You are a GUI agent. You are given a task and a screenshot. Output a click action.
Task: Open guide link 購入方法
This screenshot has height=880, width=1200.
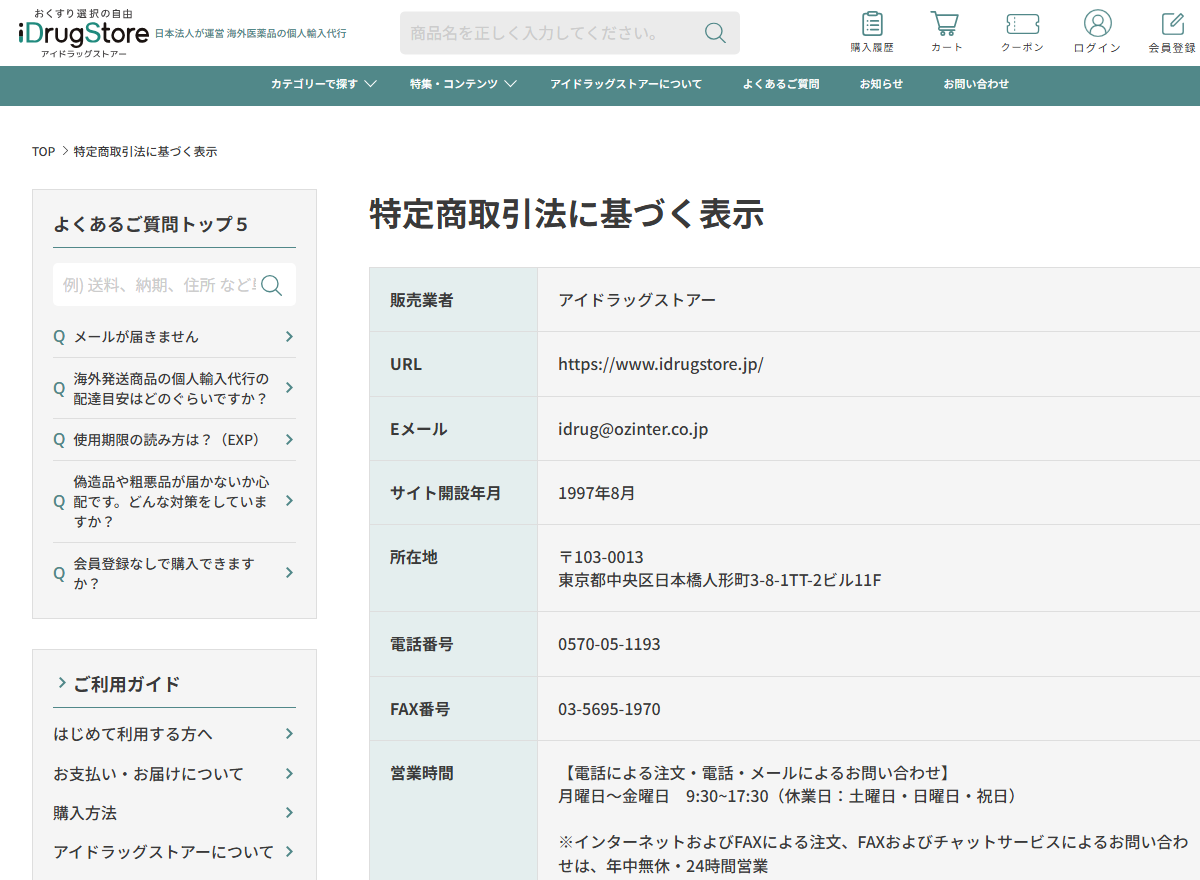(x=85, y=813)
